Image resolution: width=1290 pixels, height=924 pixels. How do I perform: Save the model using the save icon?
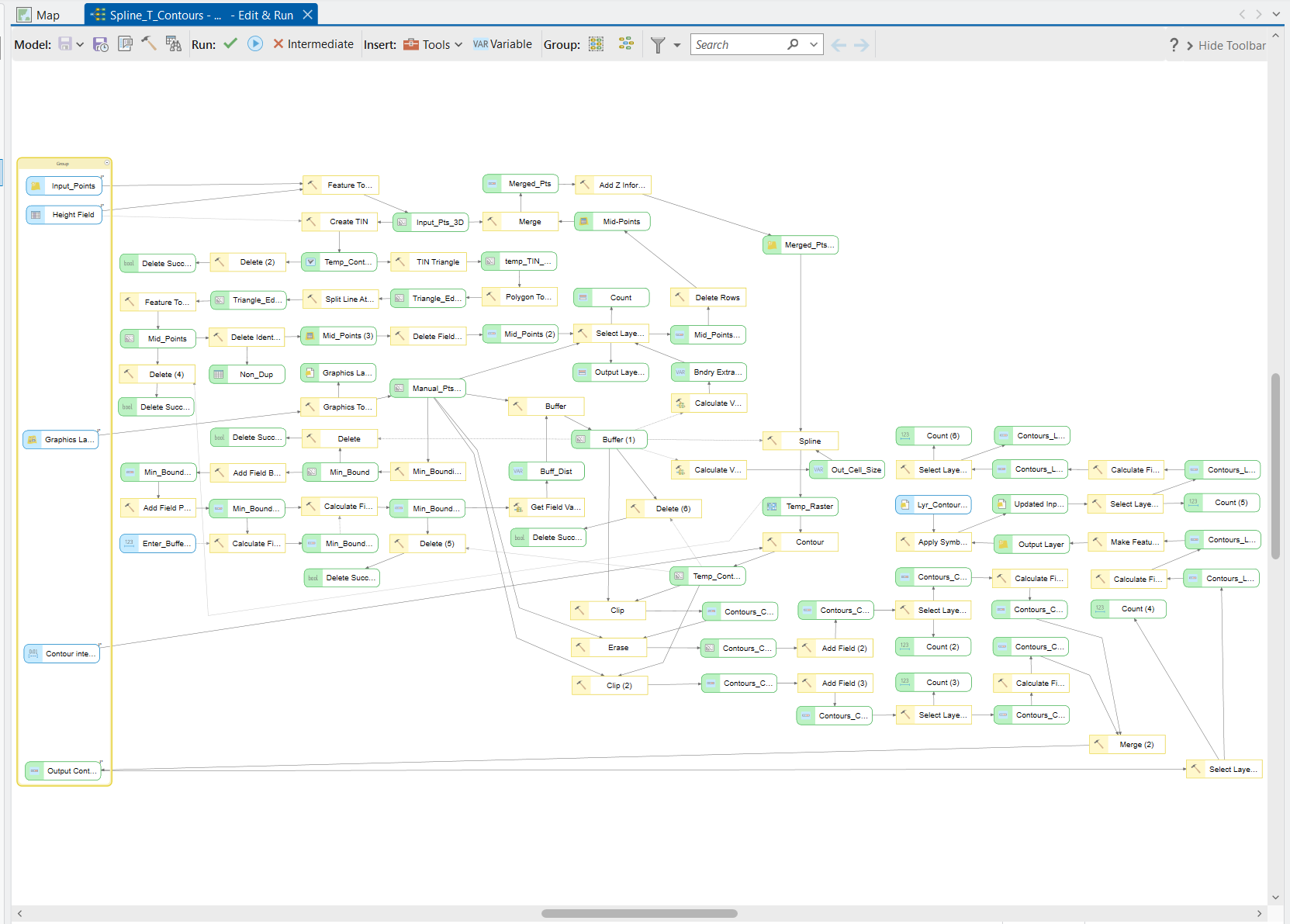pyautogui.click(x=64, y=44)
